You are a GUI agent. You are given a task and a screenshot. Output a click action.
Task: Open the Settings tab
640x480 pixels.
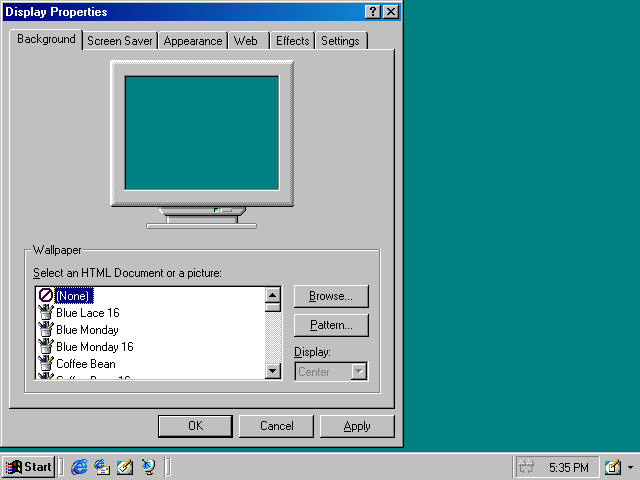coord(341,41)
